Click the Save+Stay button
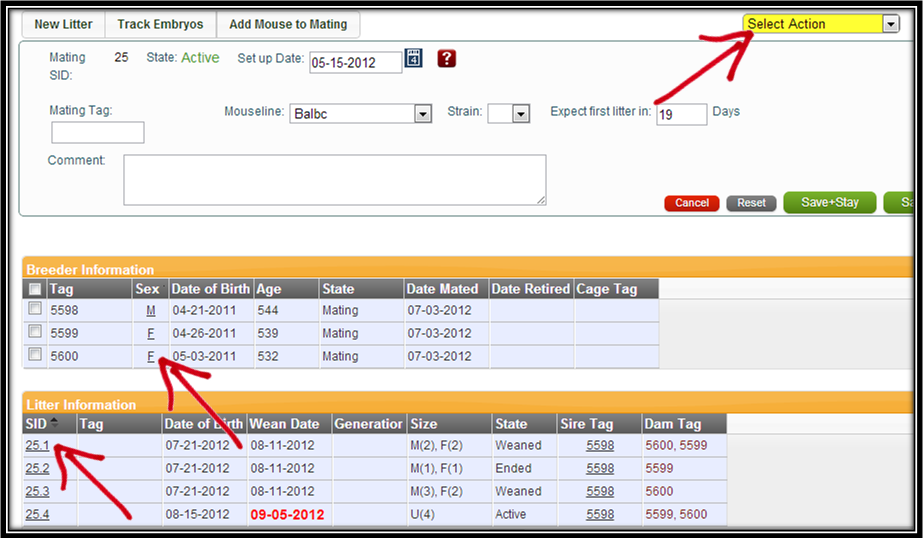This screenshot has width=923, height=538. point(829,203)
